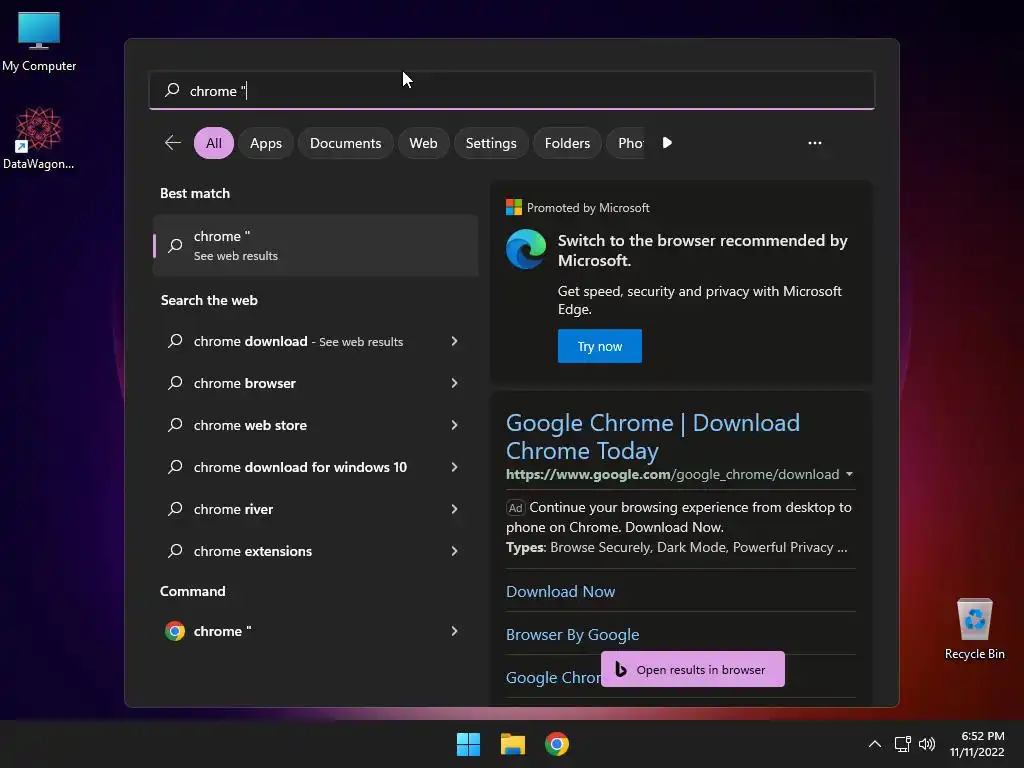Show more filter tabs with the arrow
1024x768 pixels.
tap(667, 143)
